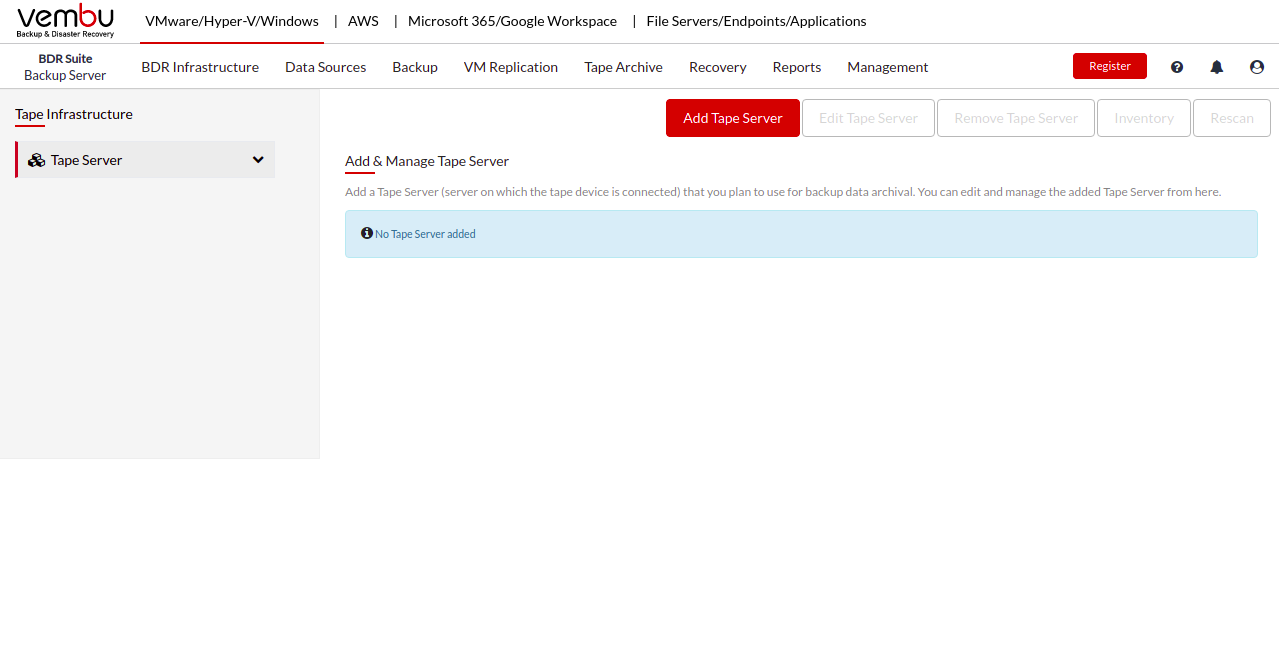Open the Reports menu
This screenshot has height=657, width=1279.
tap(797, 67)
